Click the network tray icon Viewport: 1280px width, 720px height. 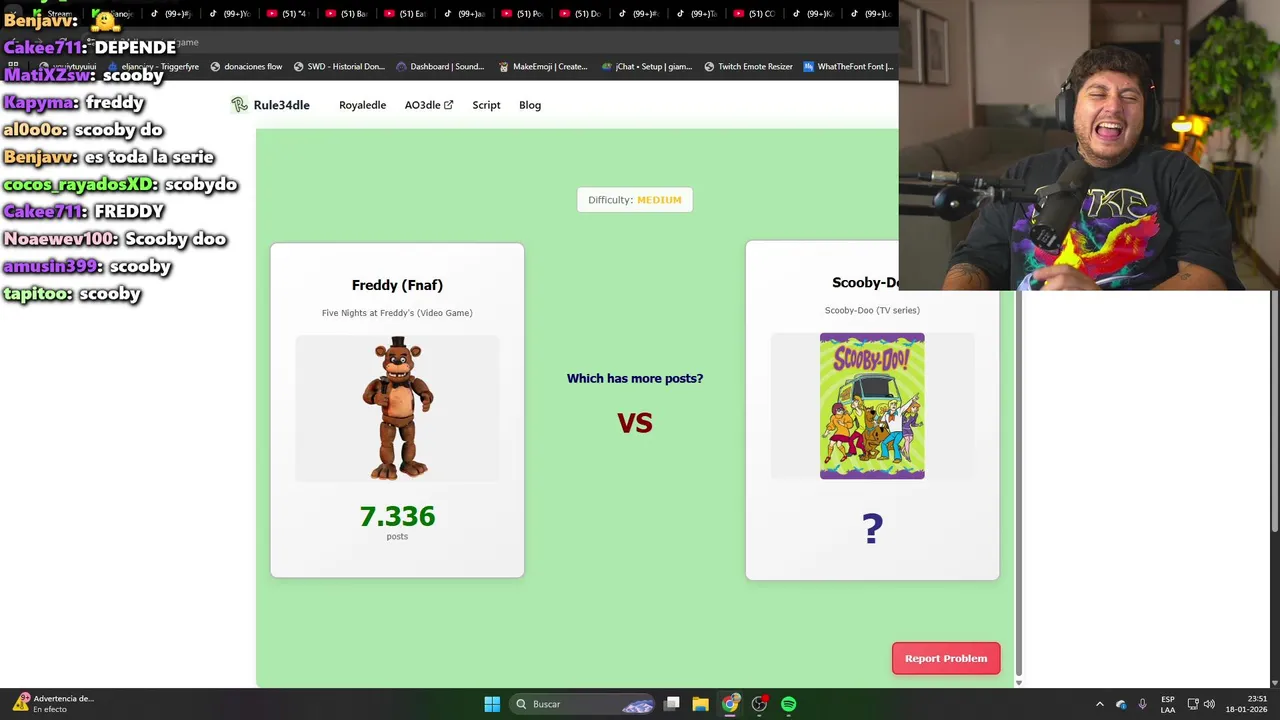(x=1192, y=704)
